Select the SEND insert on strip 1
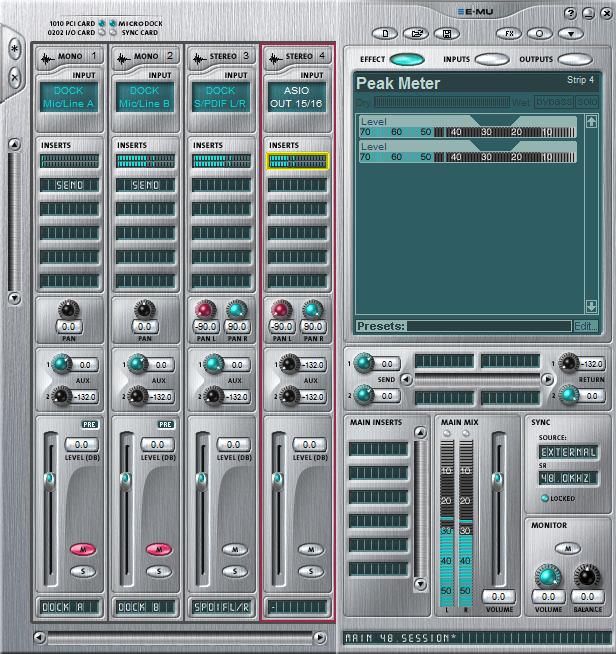616x654 pixels. tap(70, 185)
